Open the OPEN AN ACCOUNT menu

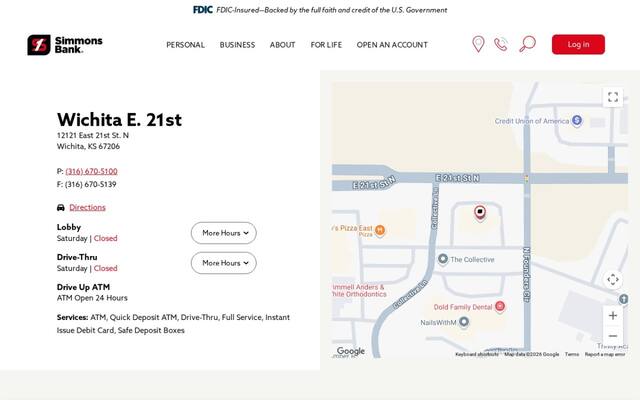pyautogui.click(x=392, y=45)
